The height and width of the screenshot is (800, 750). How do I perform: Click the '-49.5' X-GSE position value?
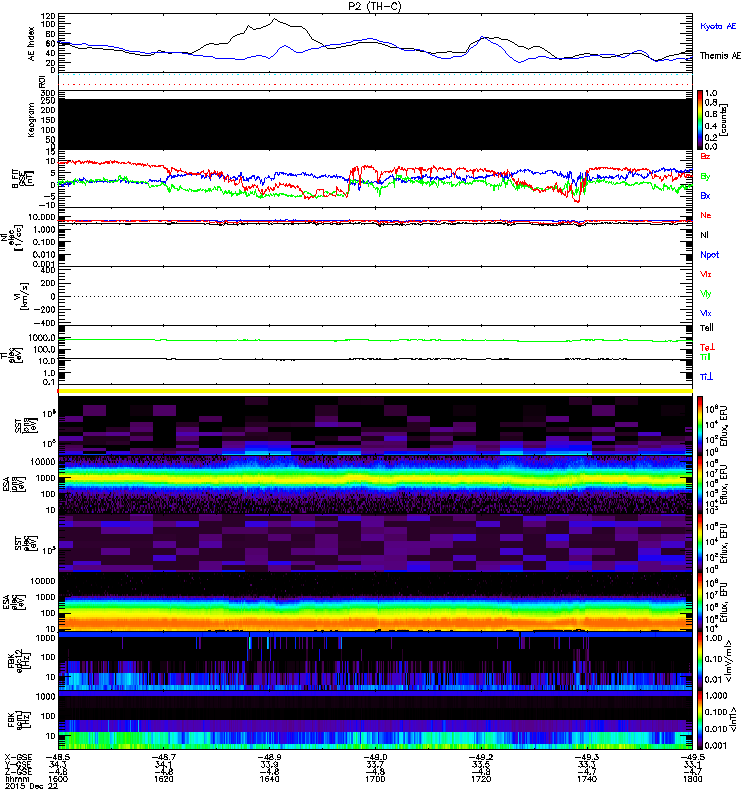[x=692, y=758]
